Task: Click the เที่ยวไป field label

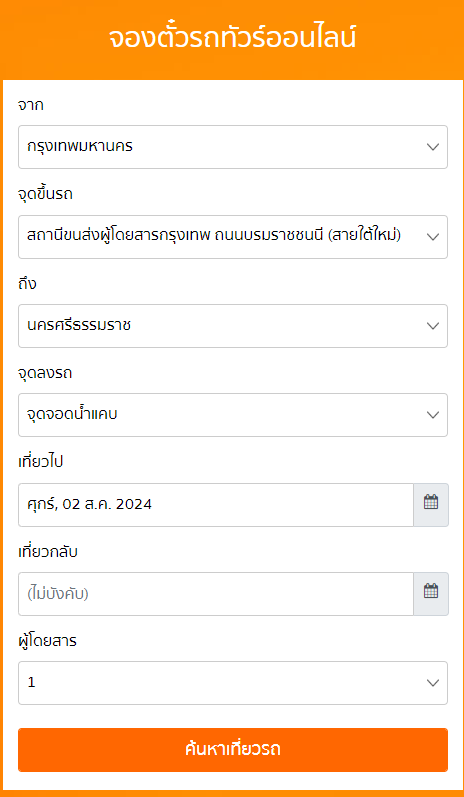Action: [40, 462]
